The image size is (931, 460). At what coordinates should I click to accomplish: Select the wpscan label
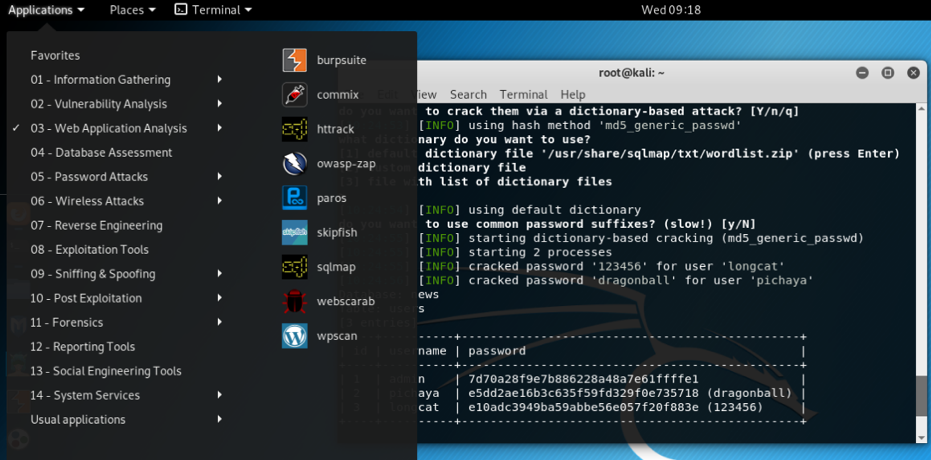(337, 336)
